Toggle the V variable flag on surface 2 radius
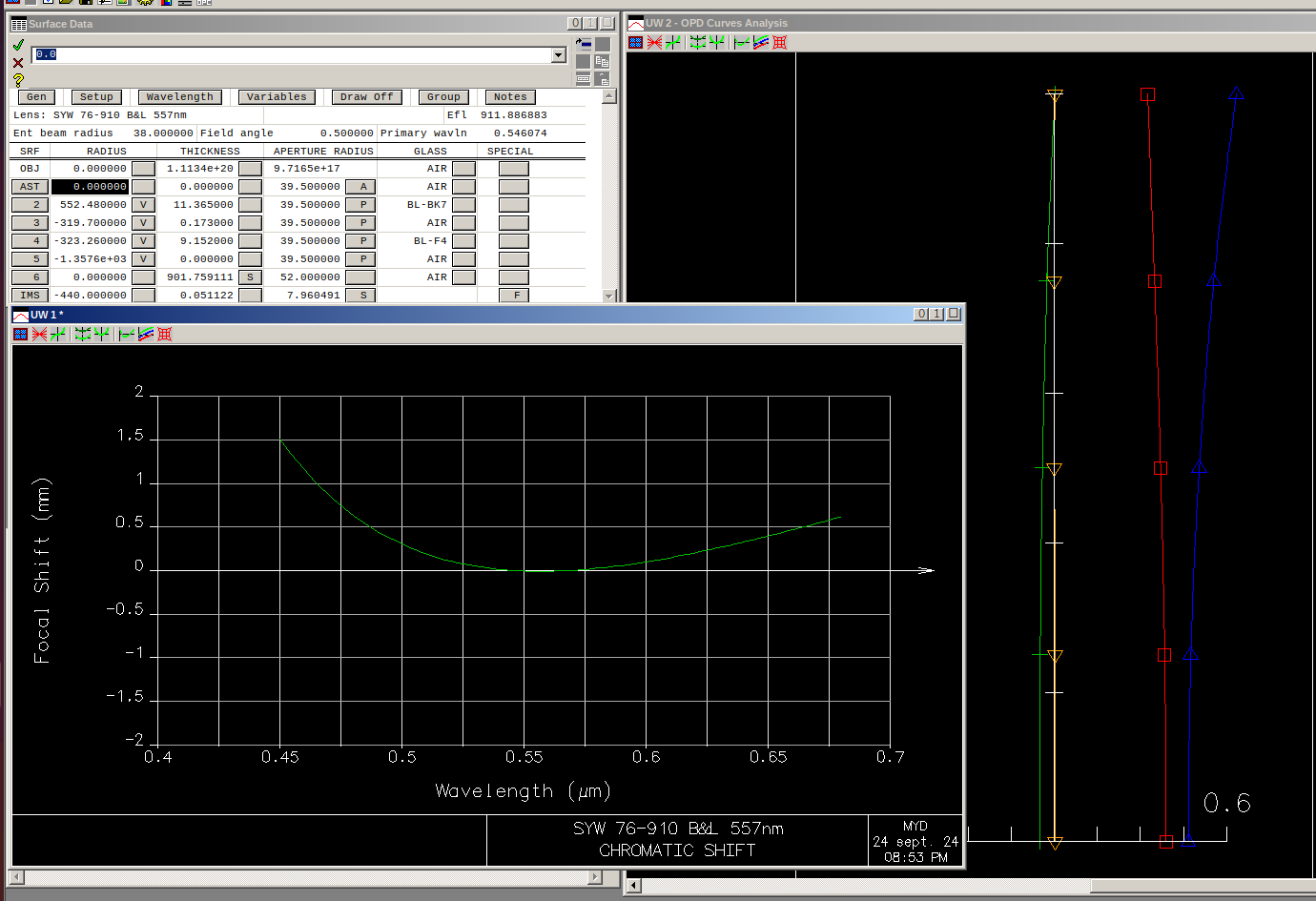This screenshot has width=1316, height=901. point(143,205)
